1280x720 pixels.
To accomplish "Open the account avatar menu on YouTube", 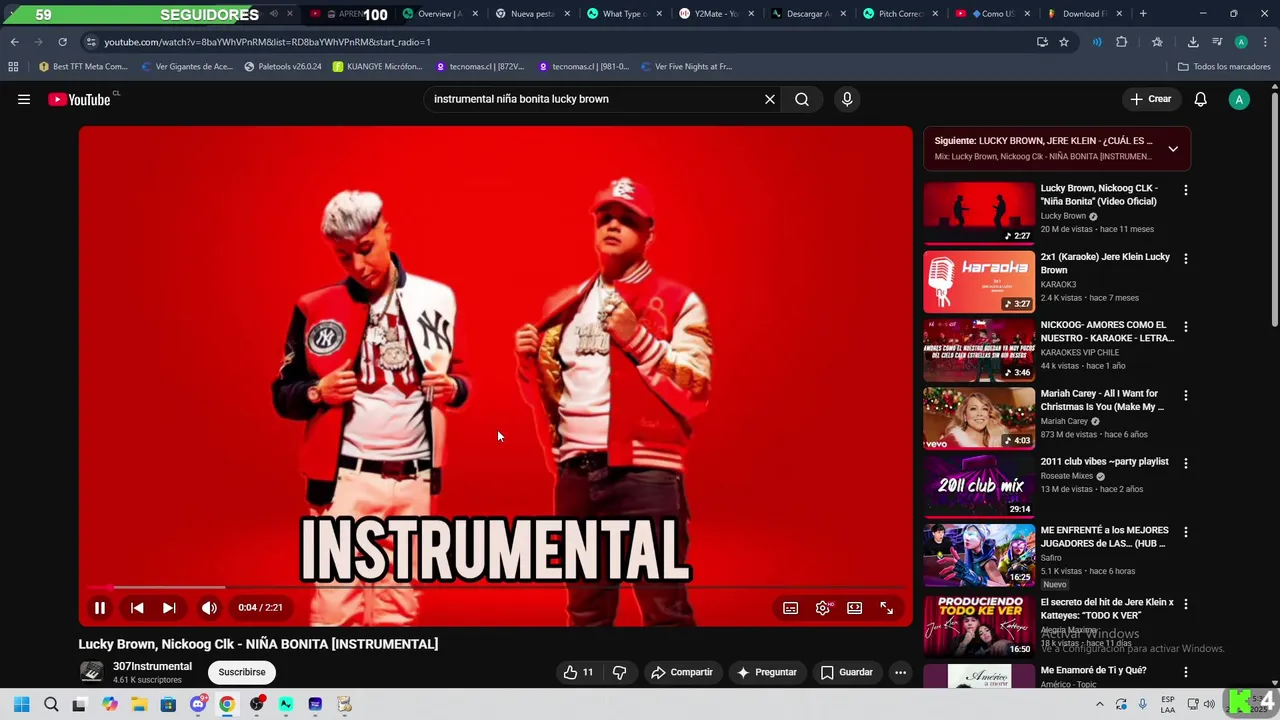I will coord(1239,99).
